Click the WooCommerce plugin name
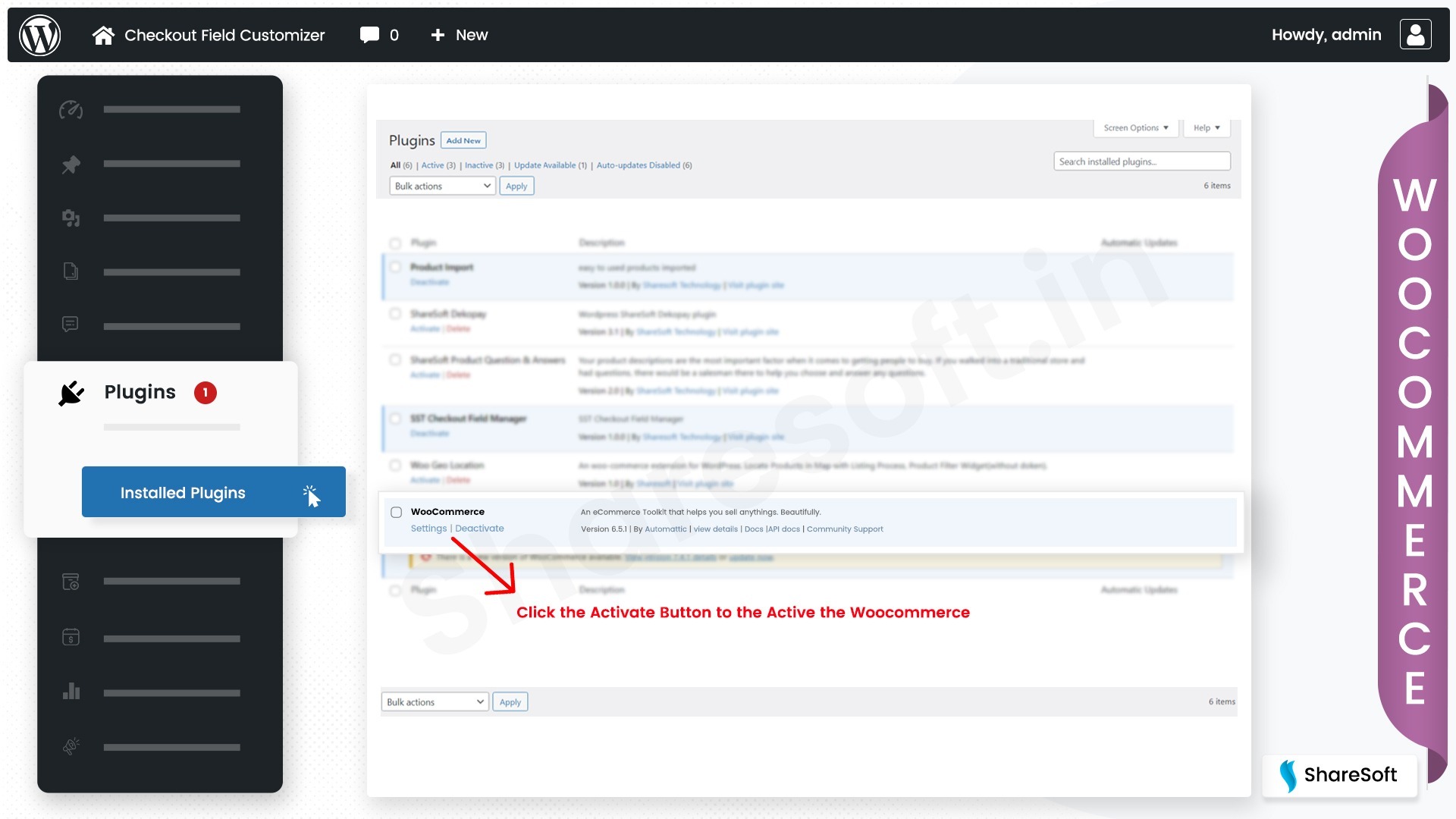Screen dimensions: 1456x819 pos(447,512)
